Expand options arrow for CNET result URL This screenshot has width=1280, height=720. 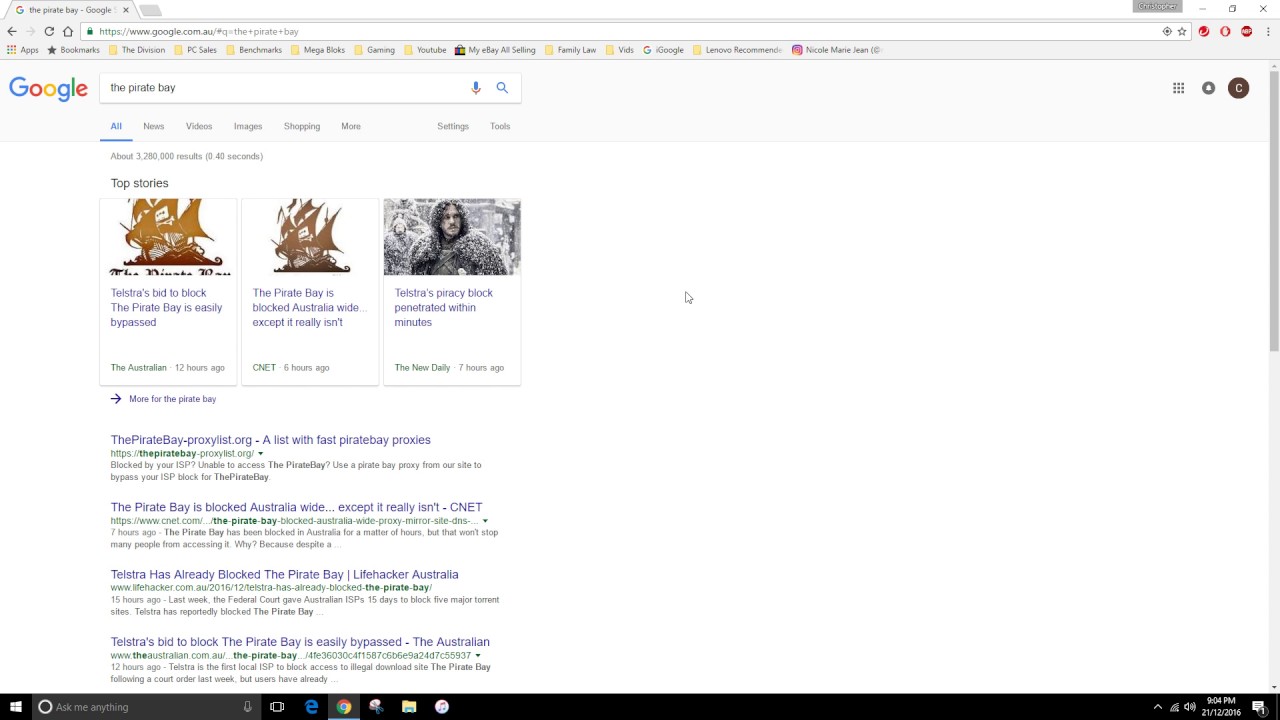point(485,521)
